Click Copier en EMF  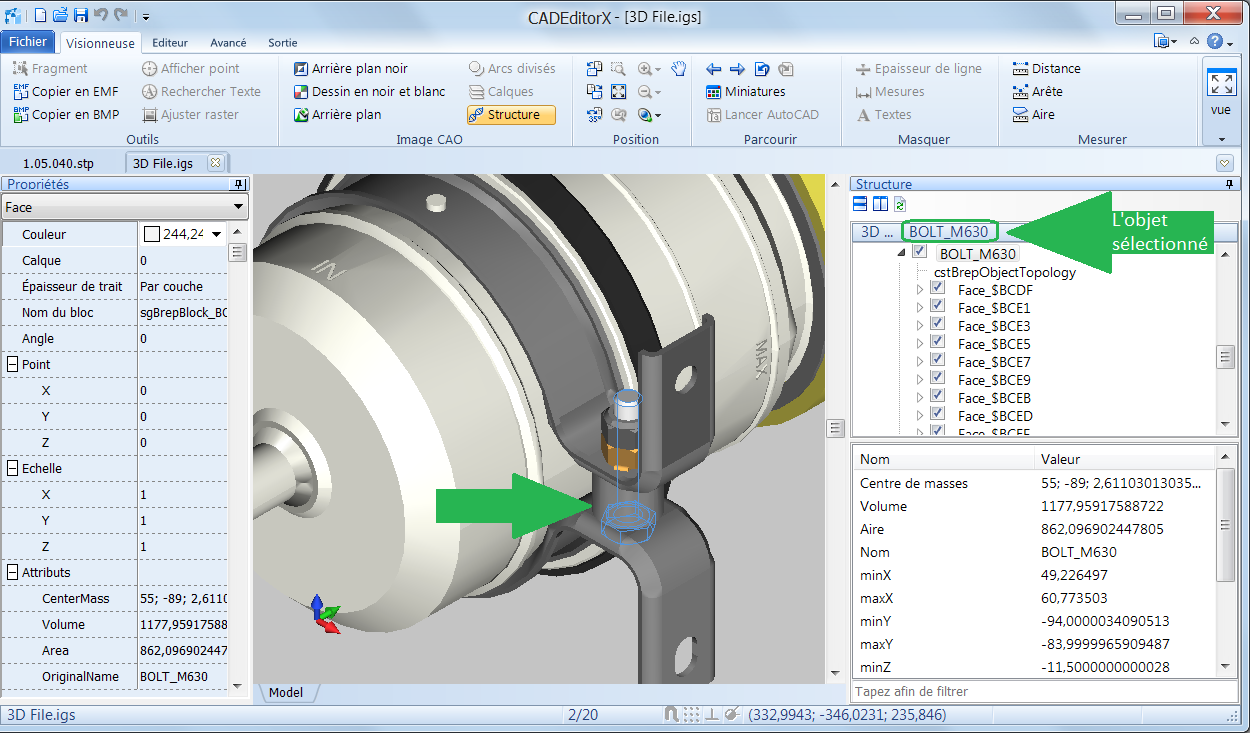click(x=66, y=92)
